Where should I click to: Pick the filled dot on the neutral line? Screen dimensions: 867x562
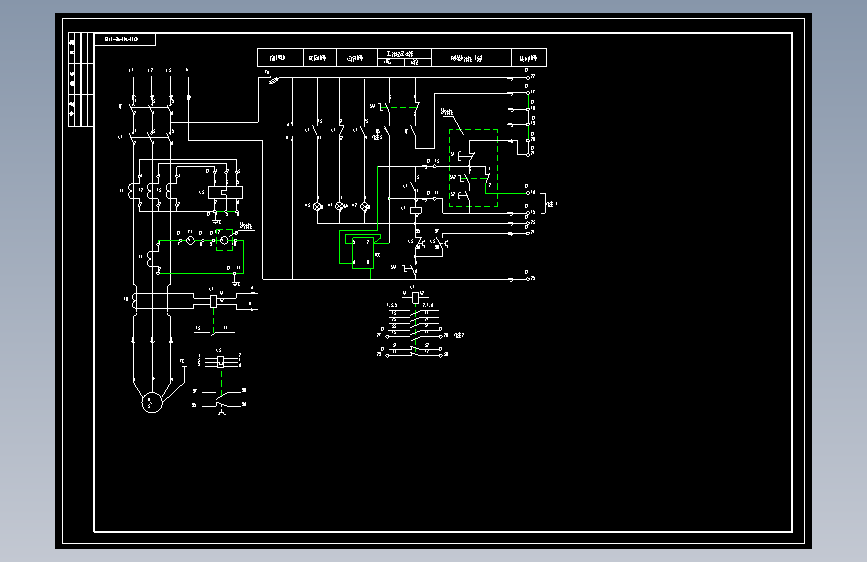(x=189, y=97)
